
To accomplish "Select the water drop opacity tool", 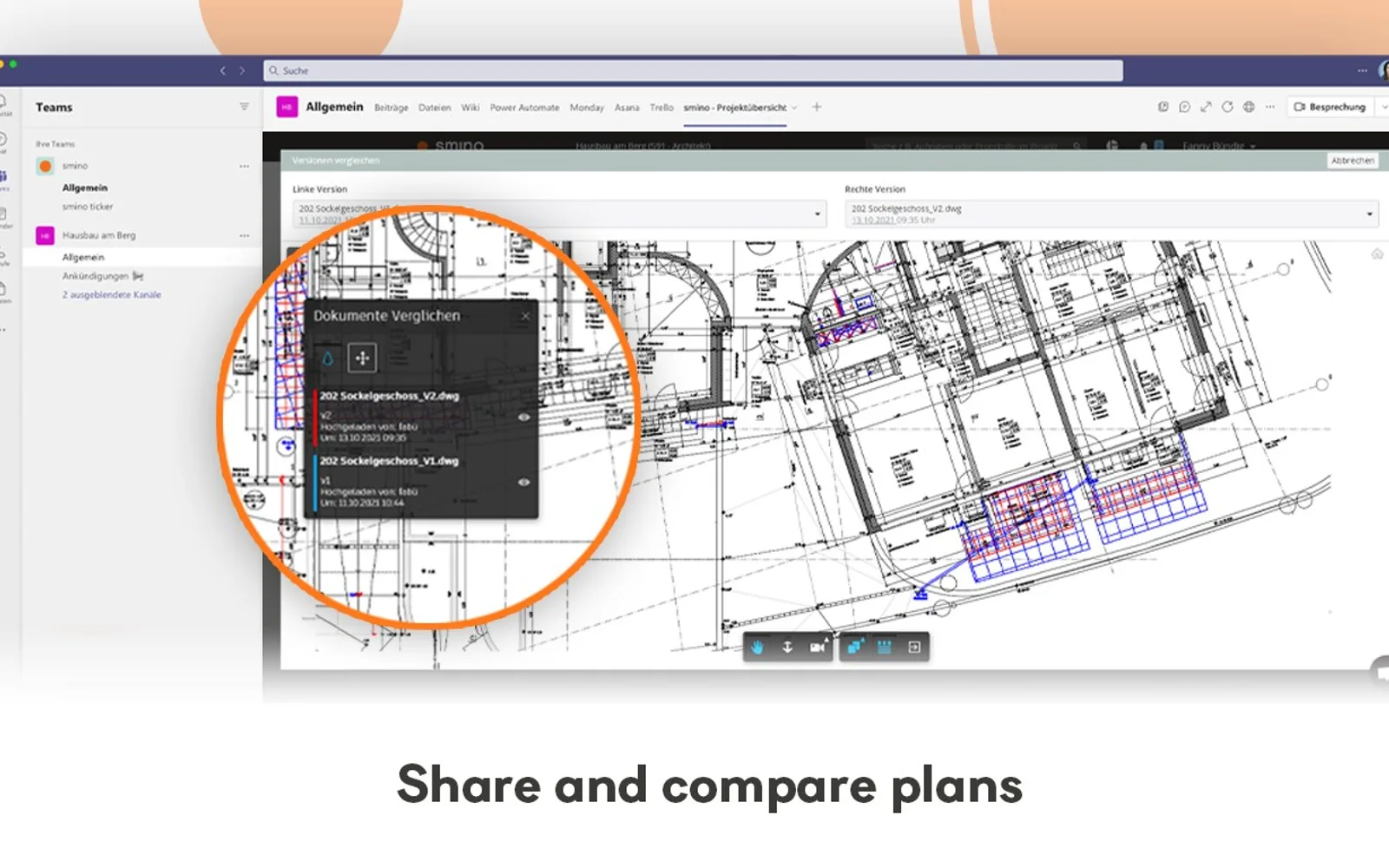I will (327, 358).
